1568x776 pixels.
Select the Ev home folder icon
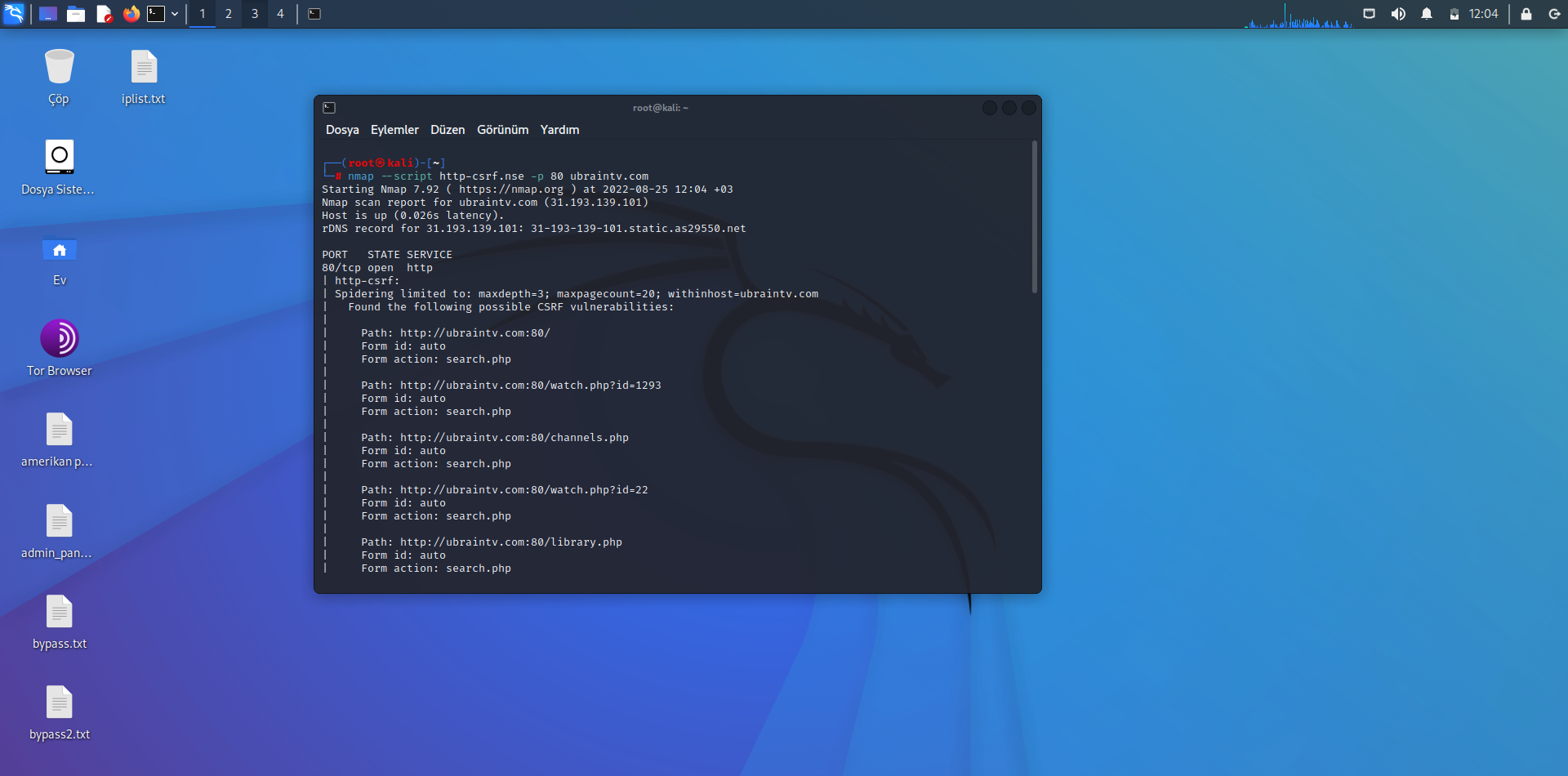59,260
